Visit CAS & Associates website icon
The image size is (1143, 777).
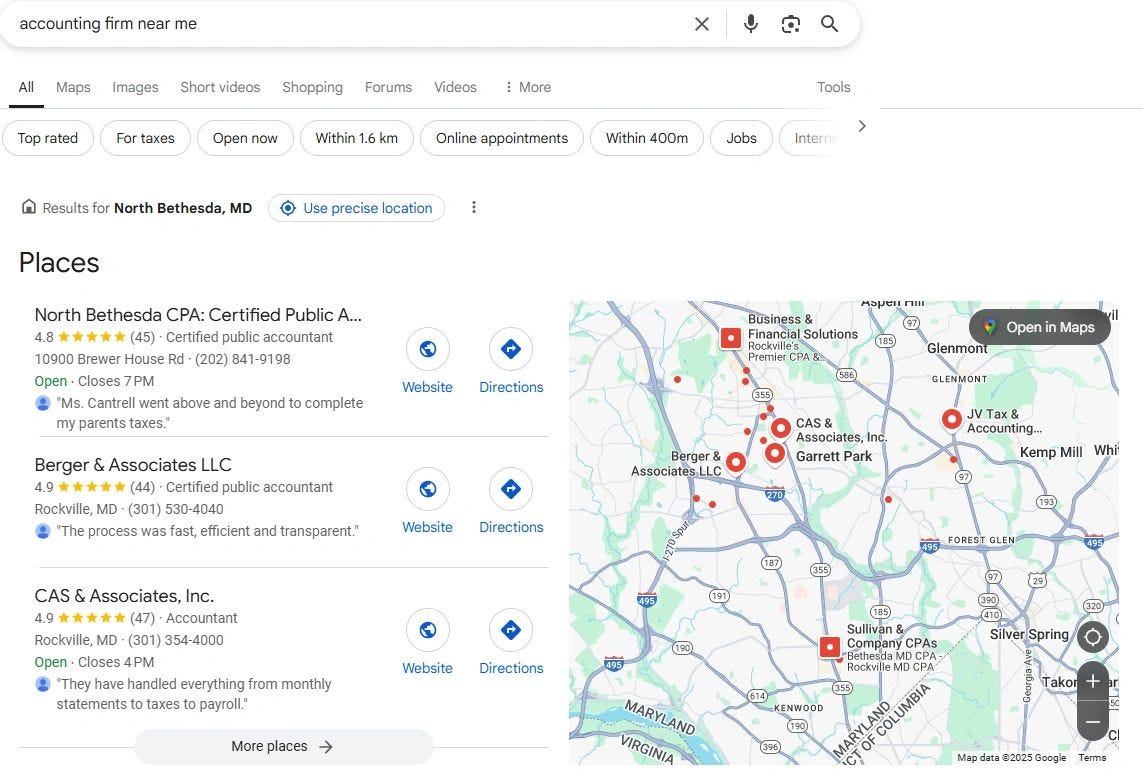point(427,630)
